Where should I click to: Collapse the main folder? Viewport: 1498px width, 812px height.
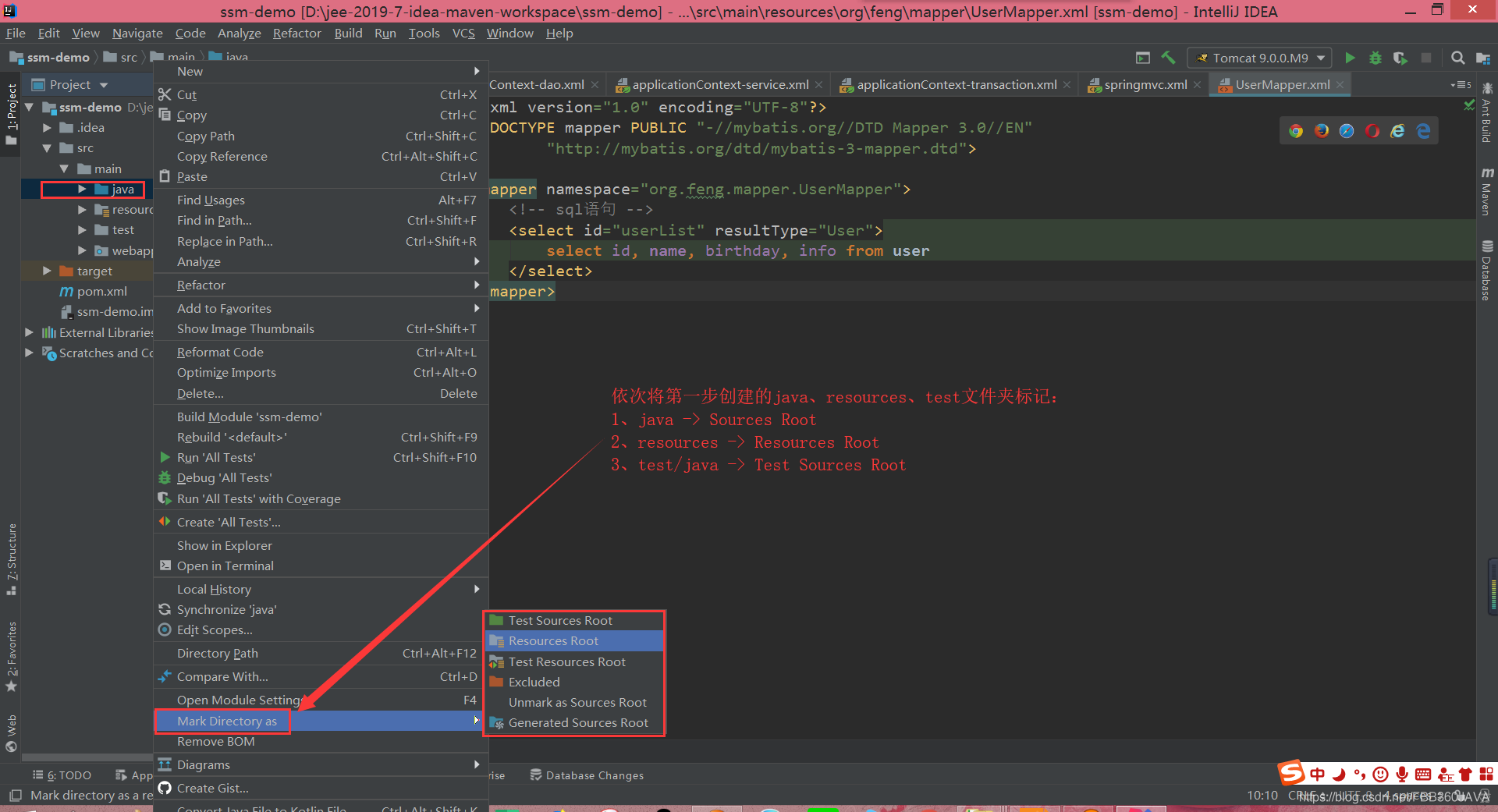pyautogui.click(x=64, y=168)
